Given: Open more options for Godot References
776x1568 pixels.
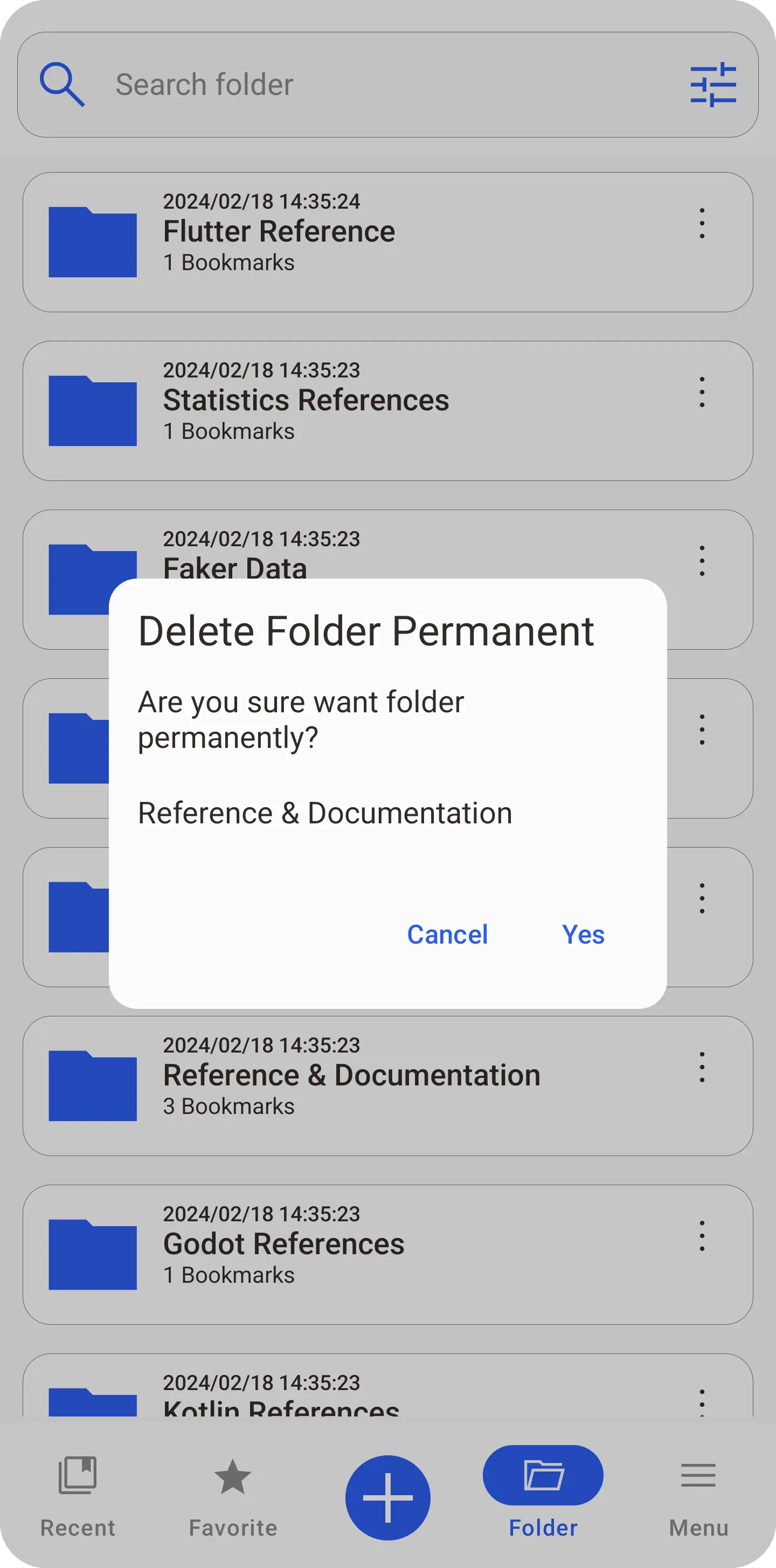Looking at the screenshot, I should (702, 1235).
